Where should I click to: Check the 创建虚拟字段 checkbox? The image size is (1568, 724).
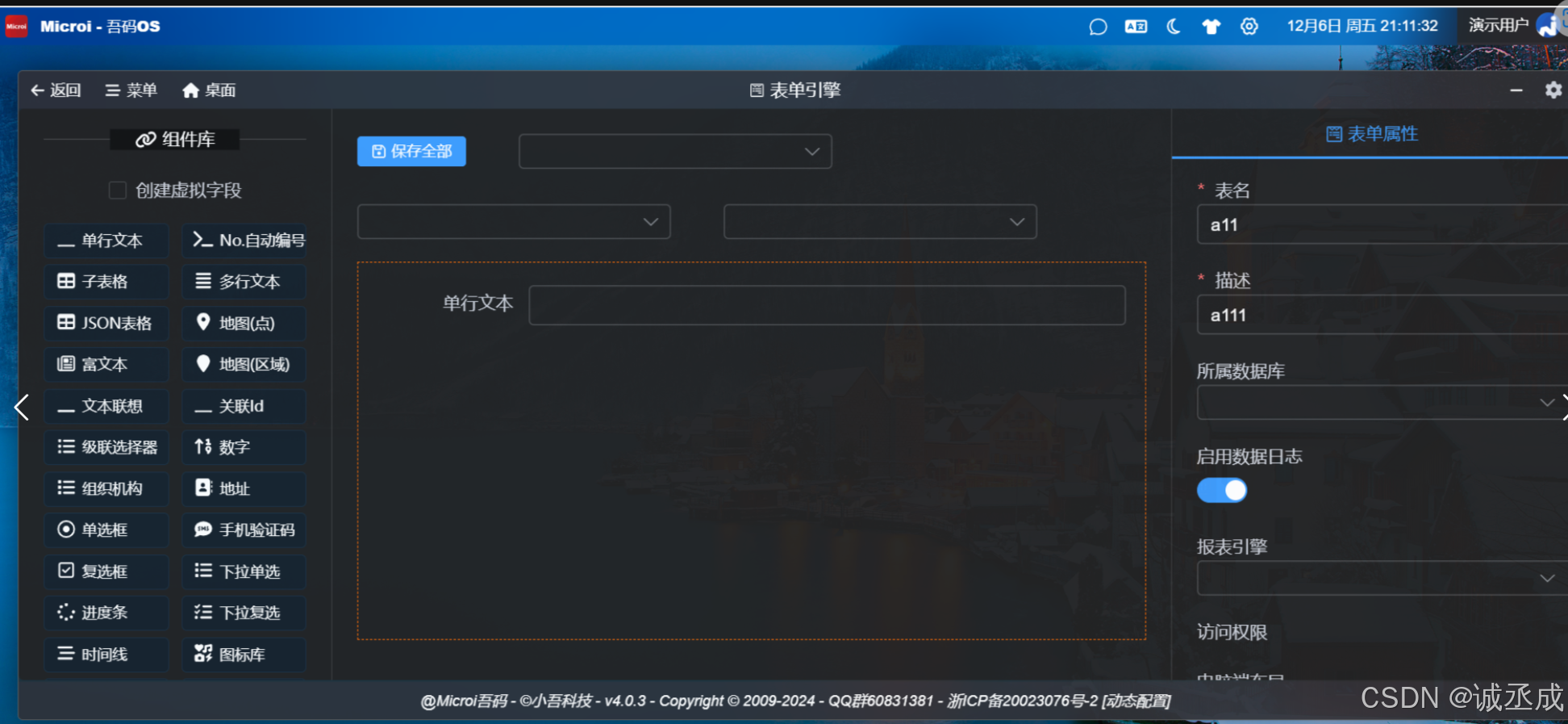(x=118, y=190)
